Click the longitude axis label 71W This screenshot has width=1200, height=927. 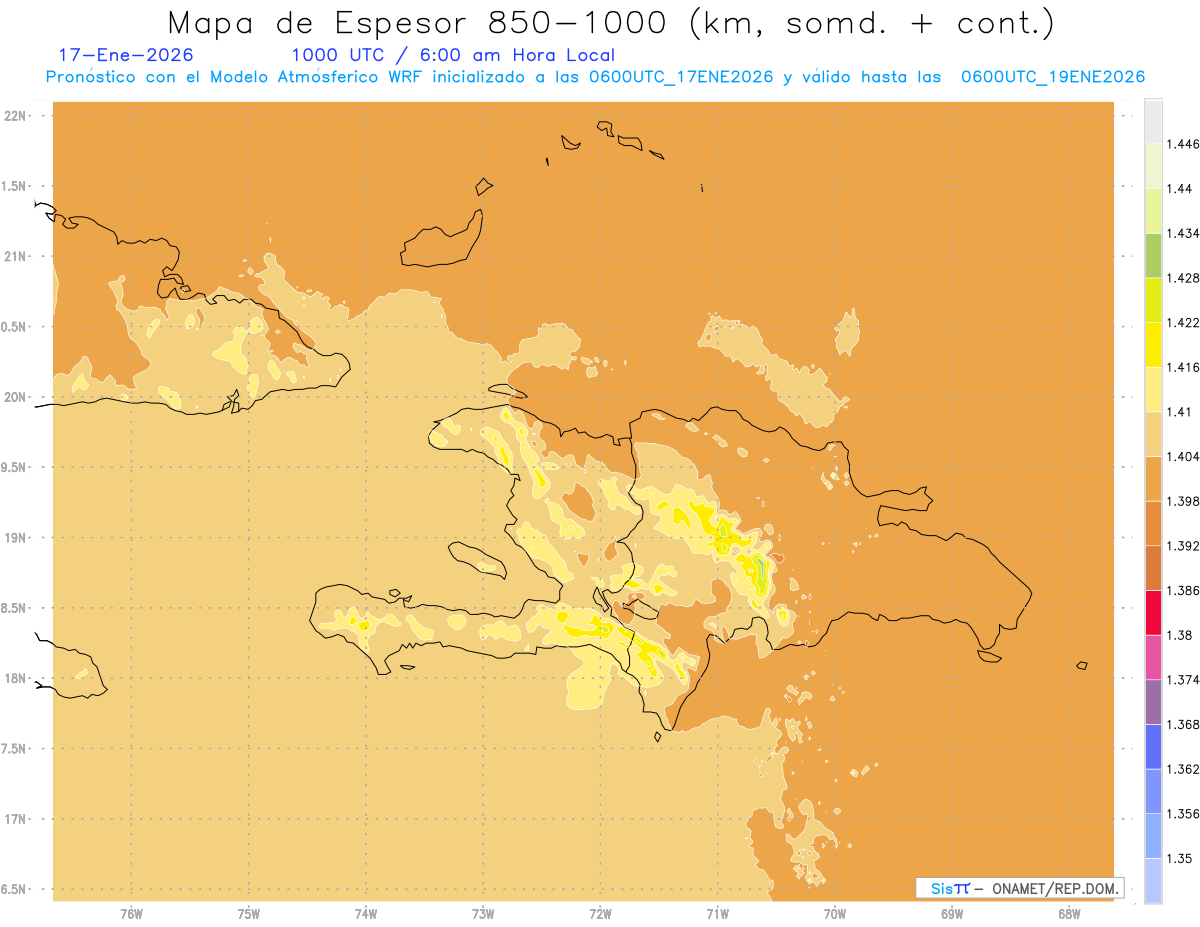coord(717,913)
